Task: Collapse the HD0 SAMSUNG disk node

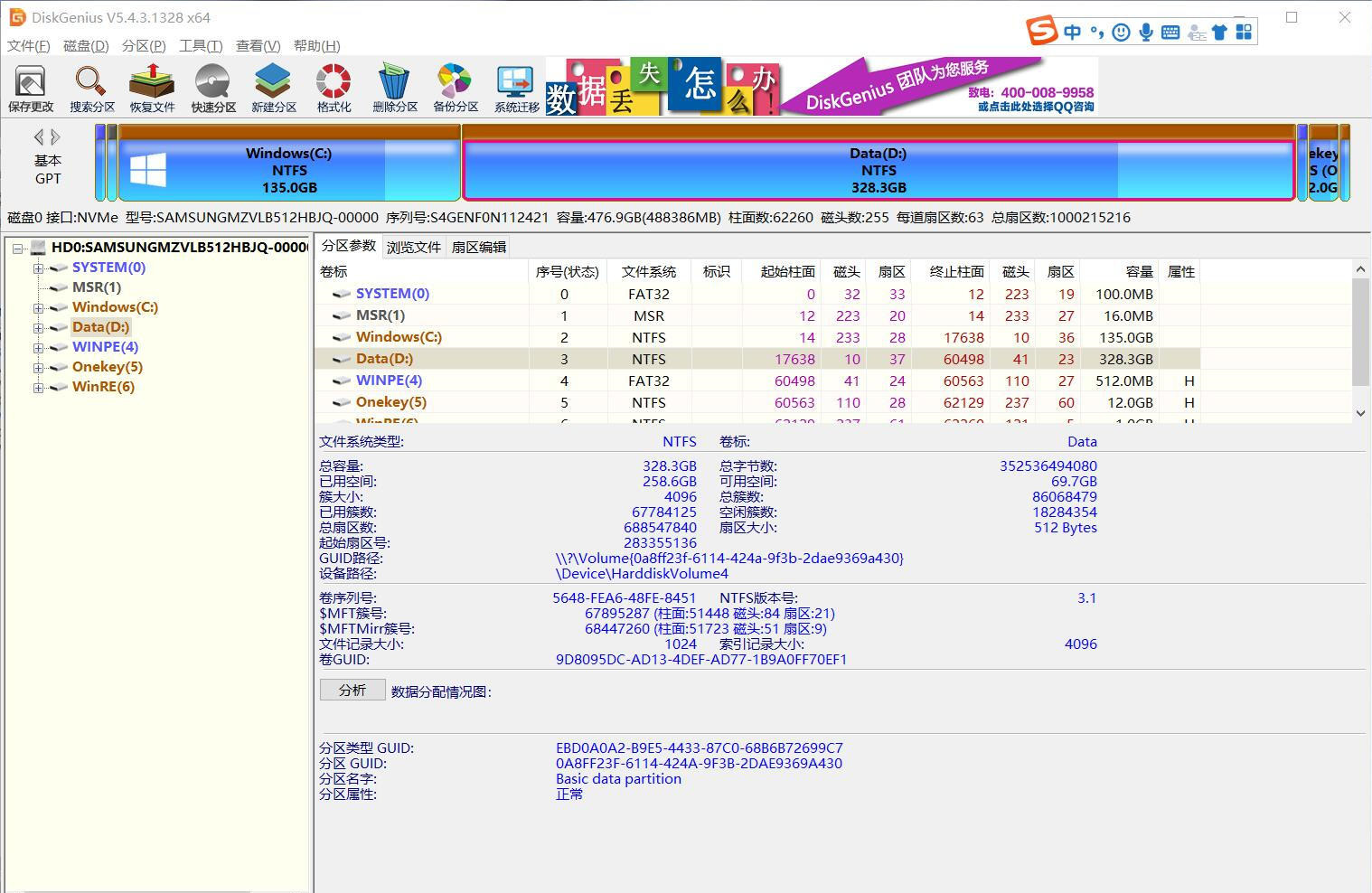Action: click(18, 249)
